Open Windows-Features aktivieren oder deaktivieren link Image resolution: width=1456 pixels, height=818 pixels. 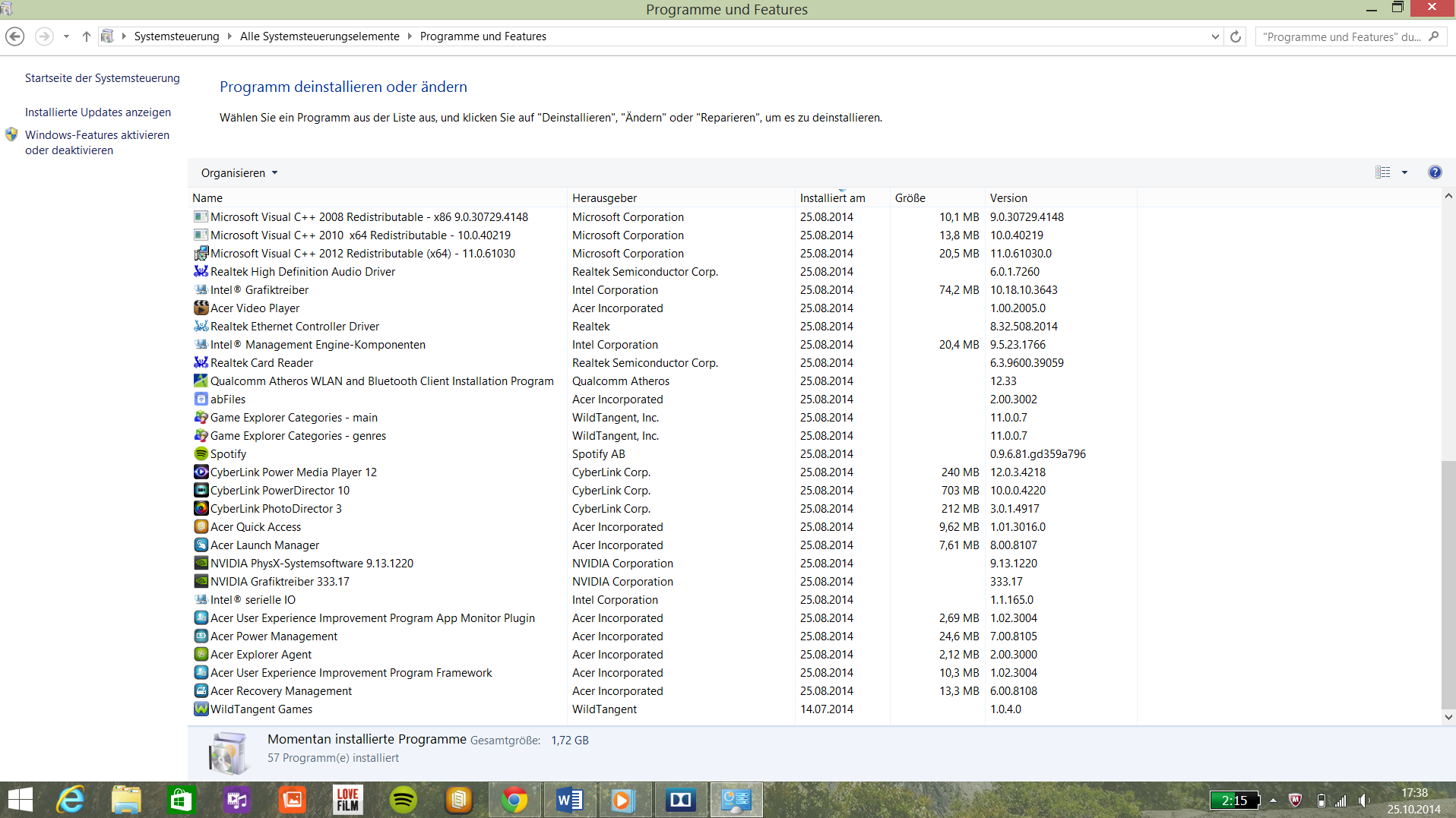pyautogui.click(x=97, y=143)
